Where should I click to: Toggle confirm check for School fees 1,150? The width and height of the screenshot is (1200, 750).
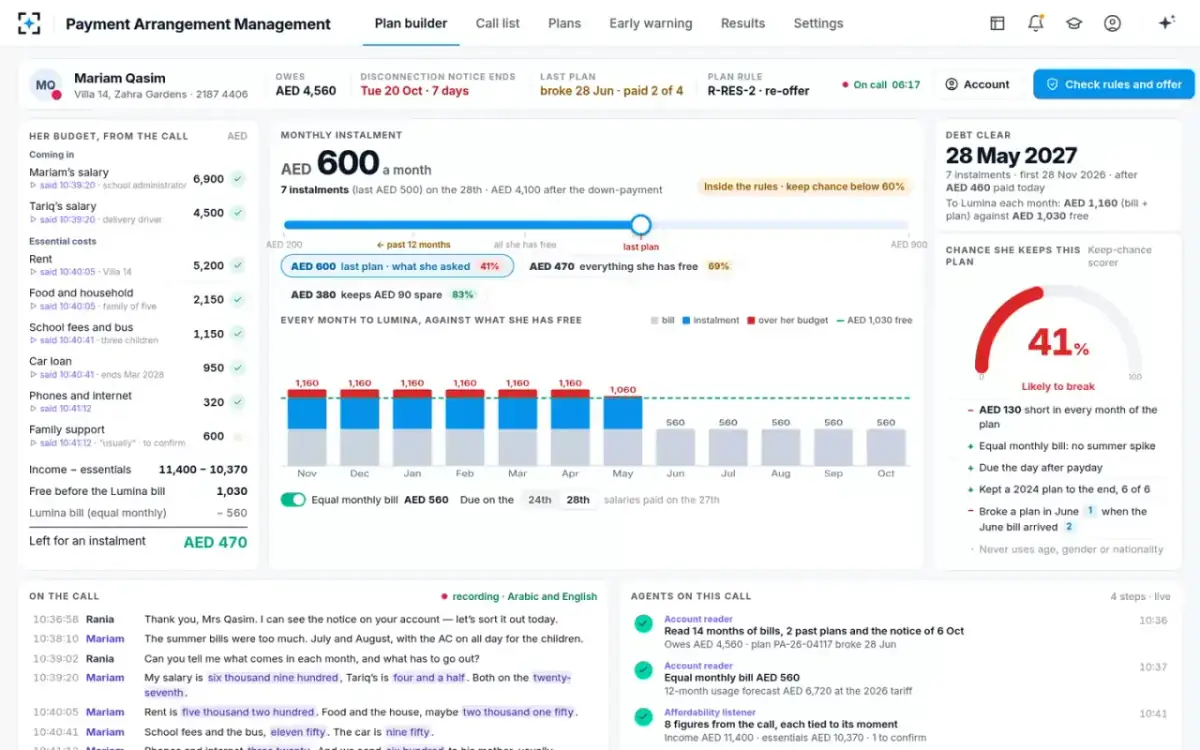(238, 334)
